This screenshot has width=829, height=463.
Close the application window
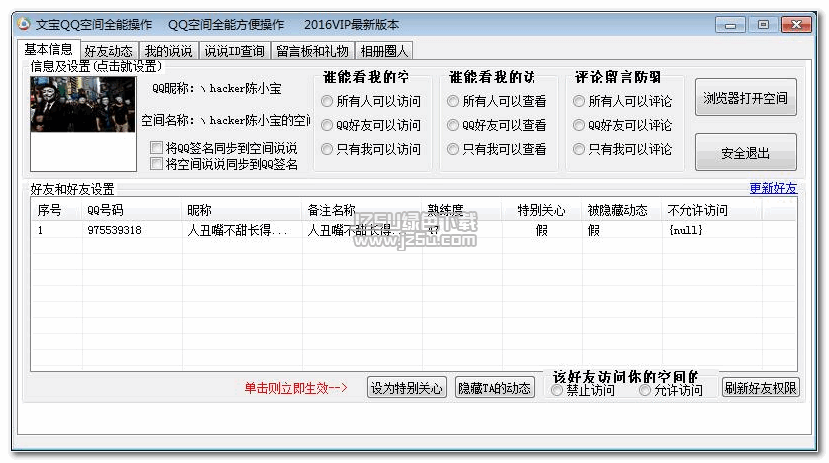(796, 25)
